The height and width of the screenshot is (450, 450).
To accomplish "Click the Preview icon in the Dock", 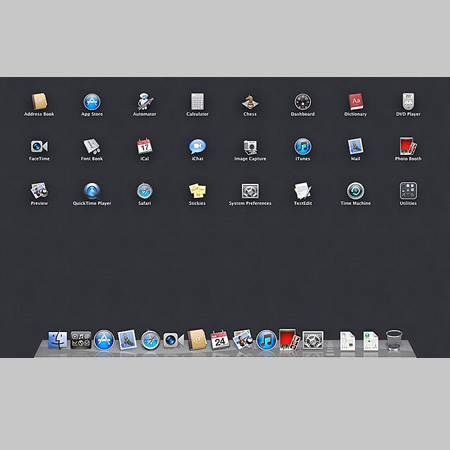I will coord(243,340).
